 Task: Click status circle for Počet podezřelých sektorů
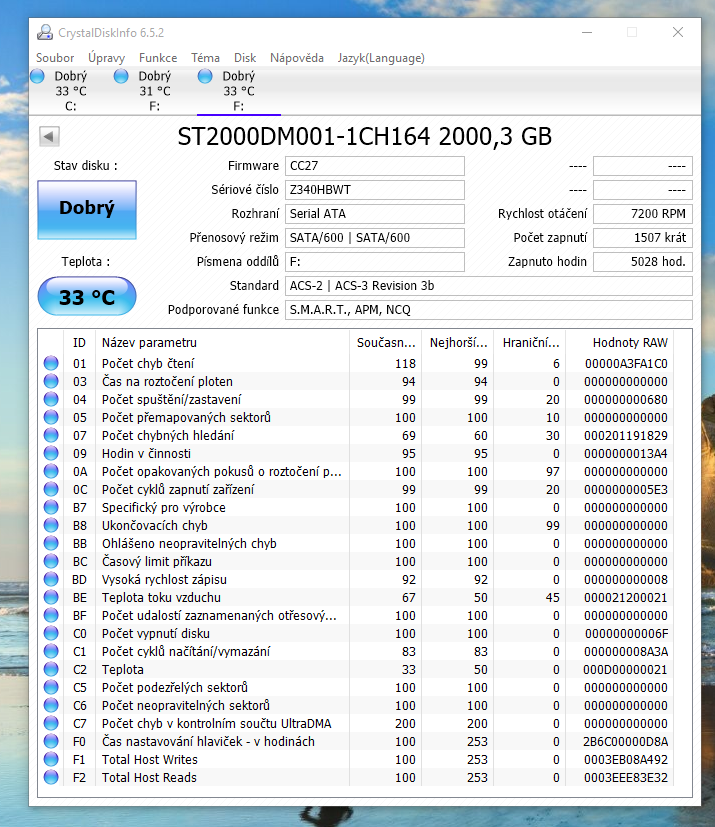(51, 687)
